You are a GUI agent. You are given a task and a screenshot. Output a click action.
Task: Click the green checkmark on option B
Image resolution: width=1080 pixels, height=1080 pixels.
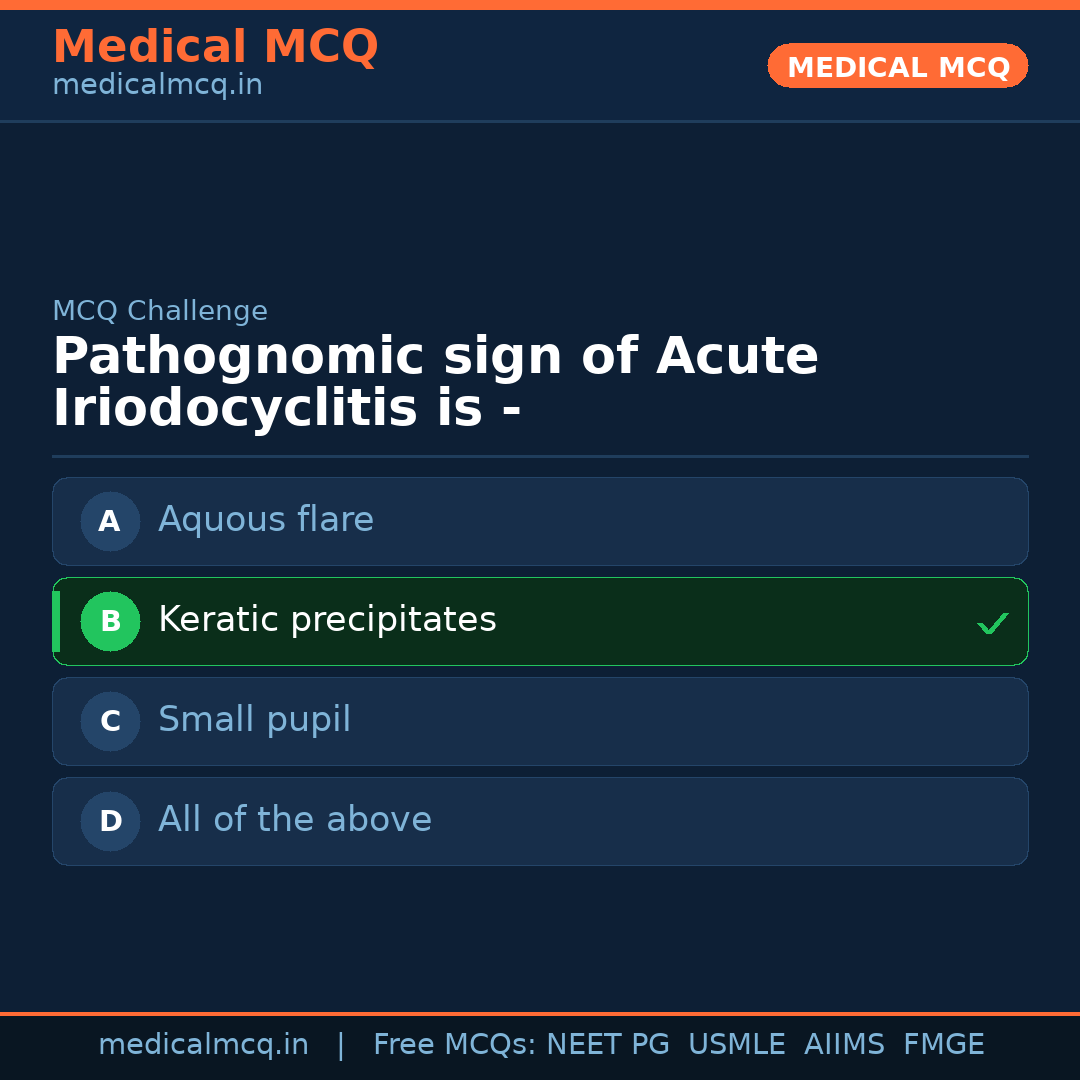coord(992,622)
